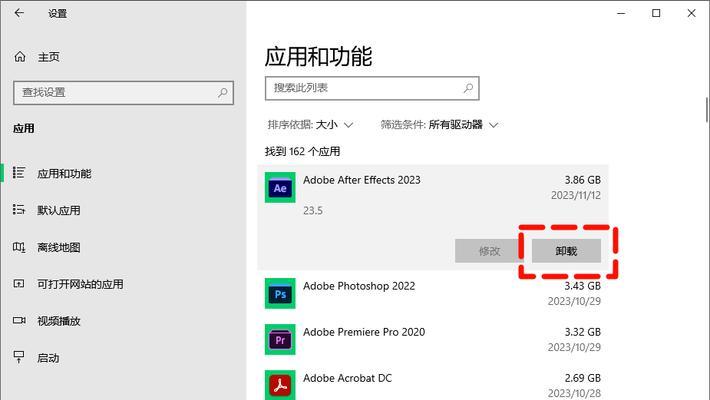Click the 3.86 GB size value
The width and height of the screenshot is (710, 400).
click(x=582, y=180)
